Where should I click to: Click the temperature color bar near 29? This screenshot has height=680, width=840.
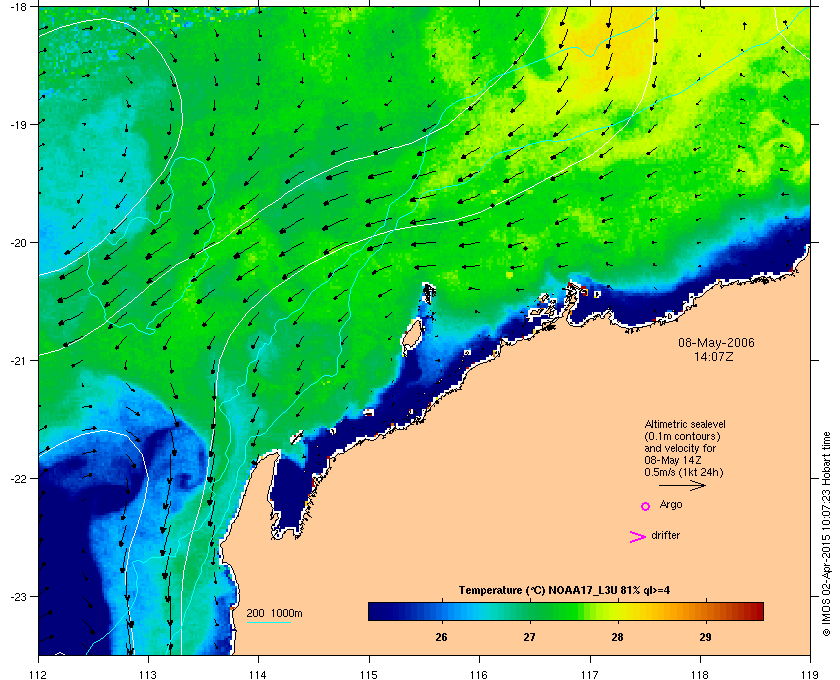click(706, 611)
